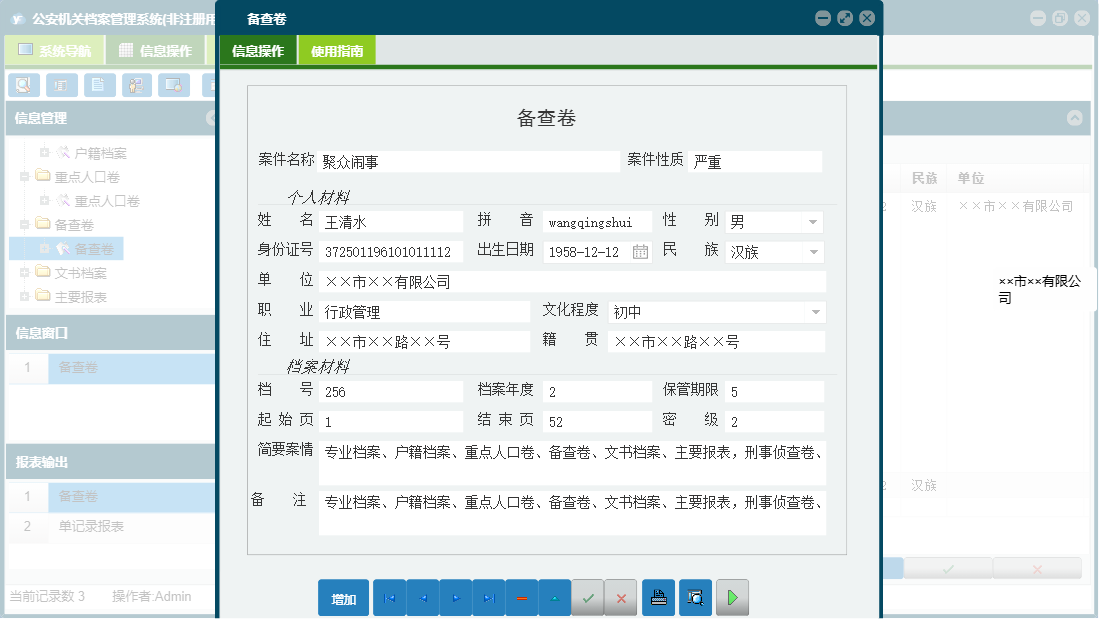The width and height of the screenshot is (1099, 625).
Task: Open the 性别 dropdown
Action: click(x=814, y=221)
